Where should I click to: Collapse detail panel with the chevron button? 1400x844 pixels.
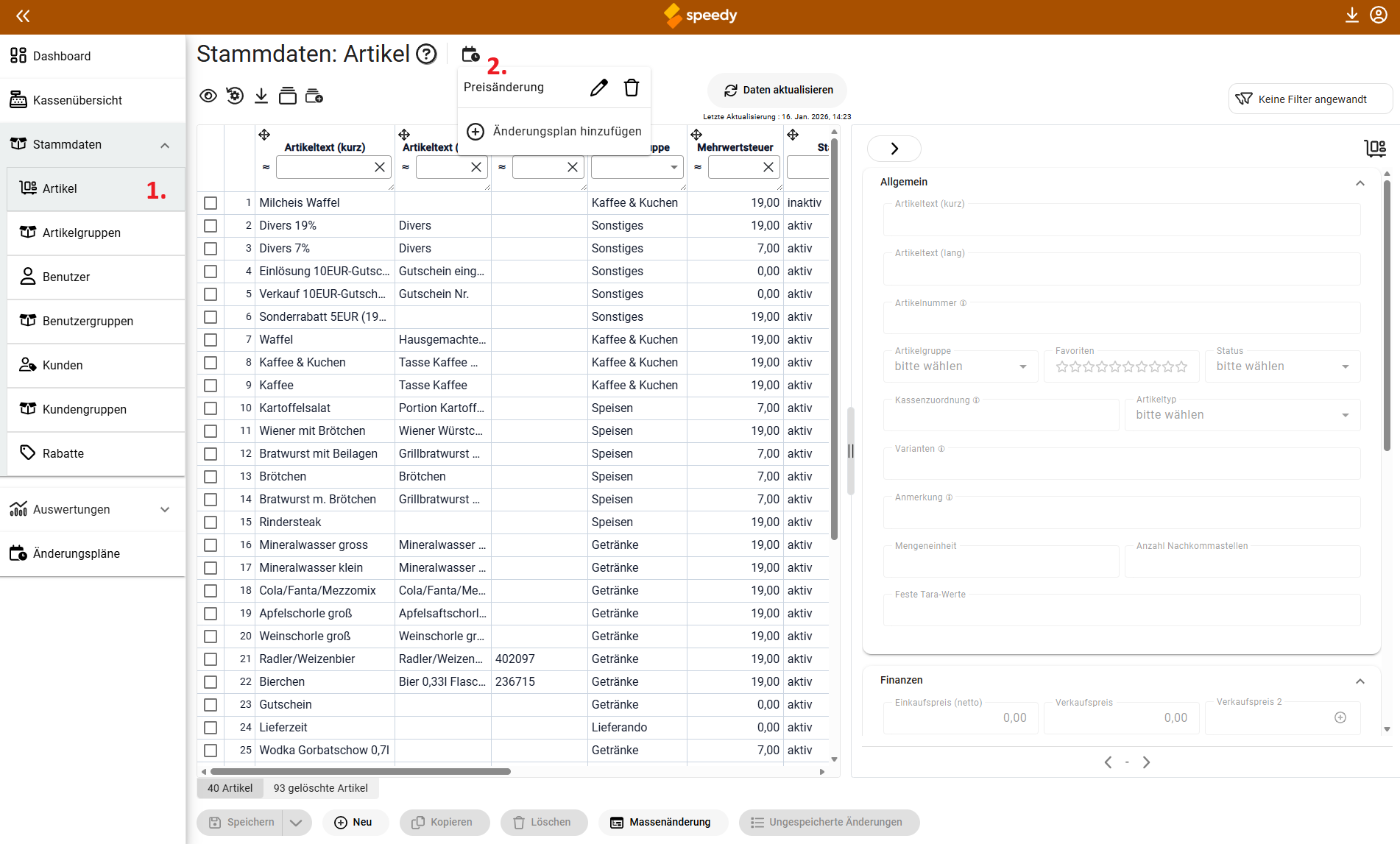(x=894, y=149)
